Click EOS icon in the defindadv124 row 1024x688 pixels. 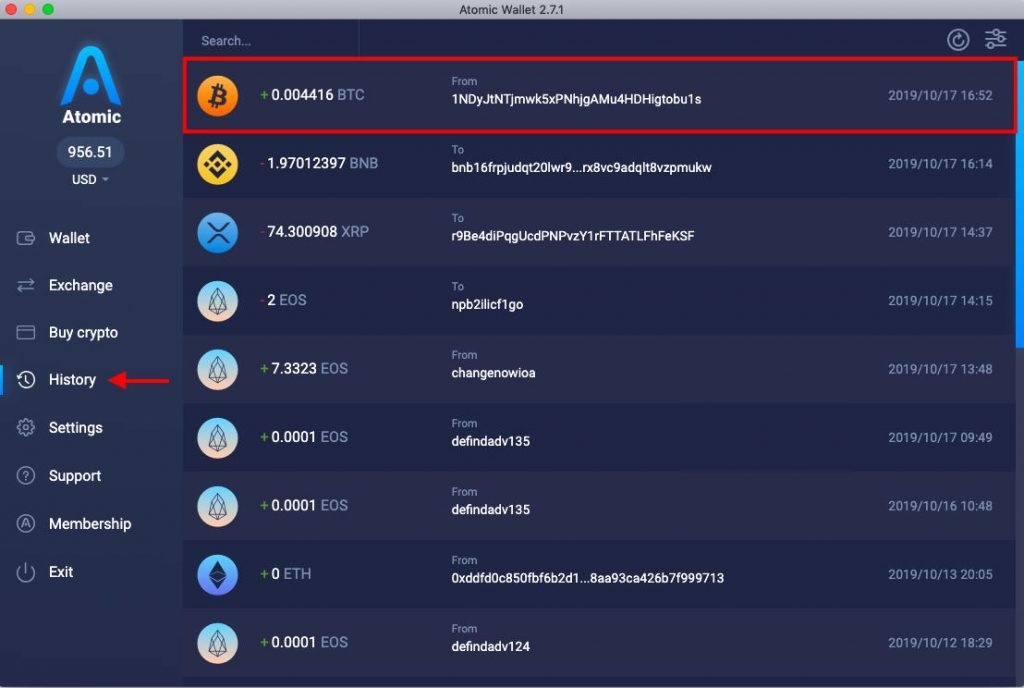[x=217, y=643]
